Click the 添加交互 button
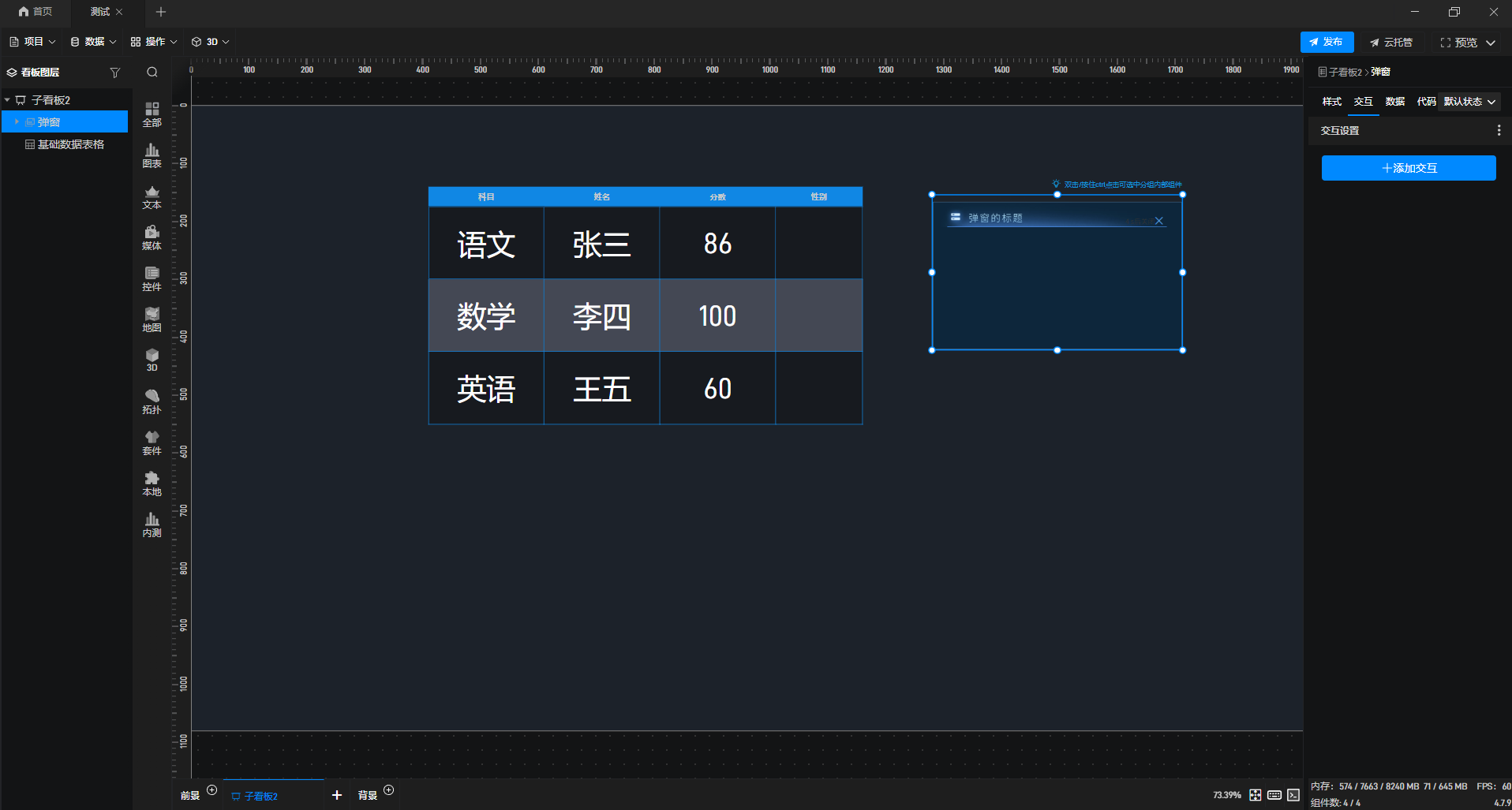The image size is (1512, 810). point(1409,168)
